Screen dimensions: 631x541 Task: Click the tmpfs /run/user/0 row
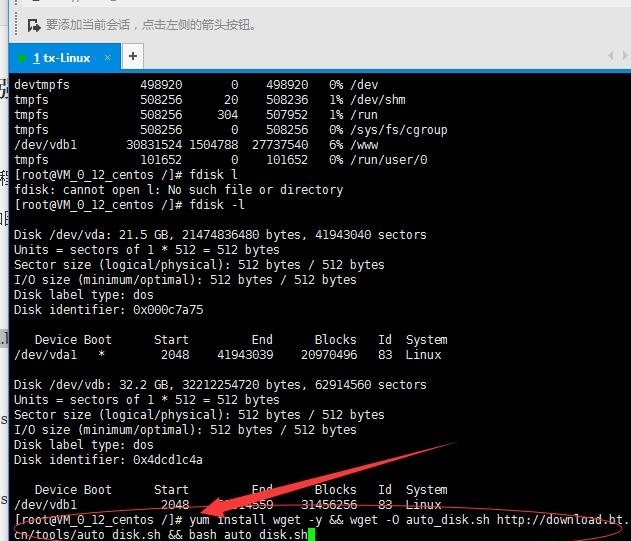tap(221, 160)
